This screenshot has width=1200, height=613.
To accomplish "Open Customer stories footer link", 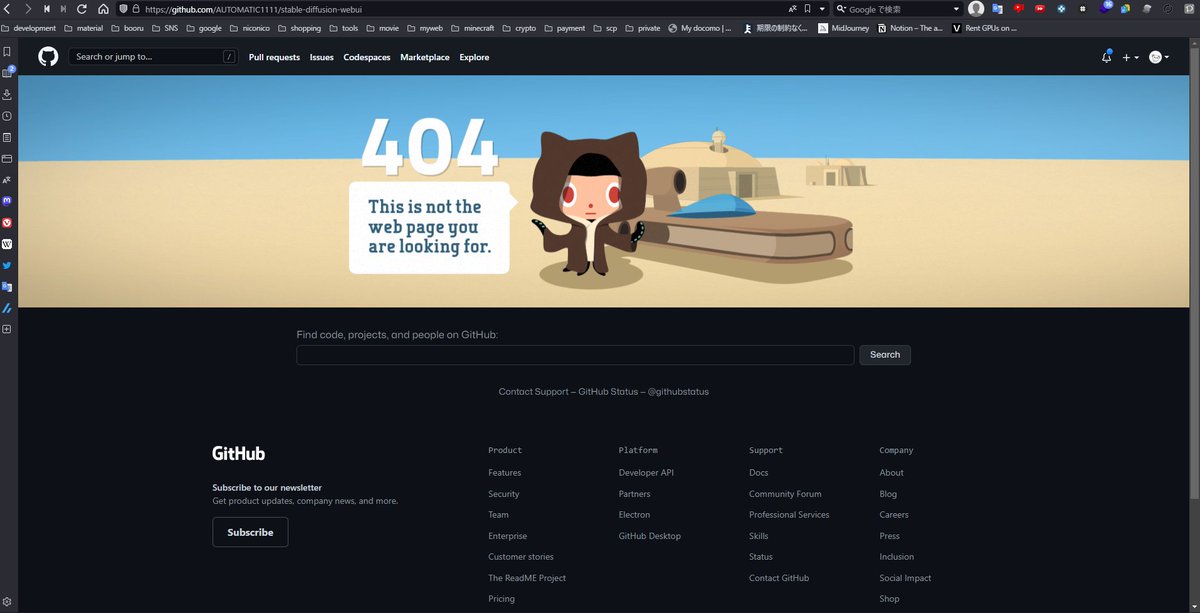I will (x=521, y=557).
